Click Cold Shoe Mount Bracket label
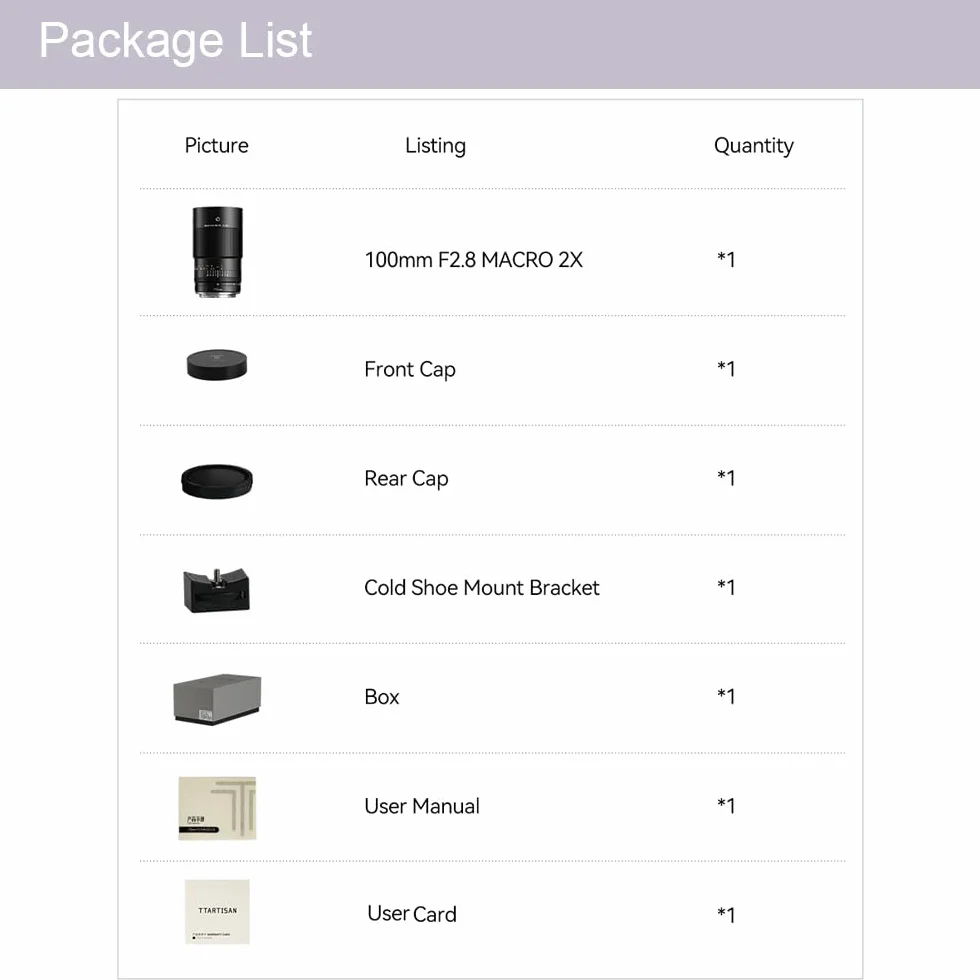 click(x=481, y=588)
